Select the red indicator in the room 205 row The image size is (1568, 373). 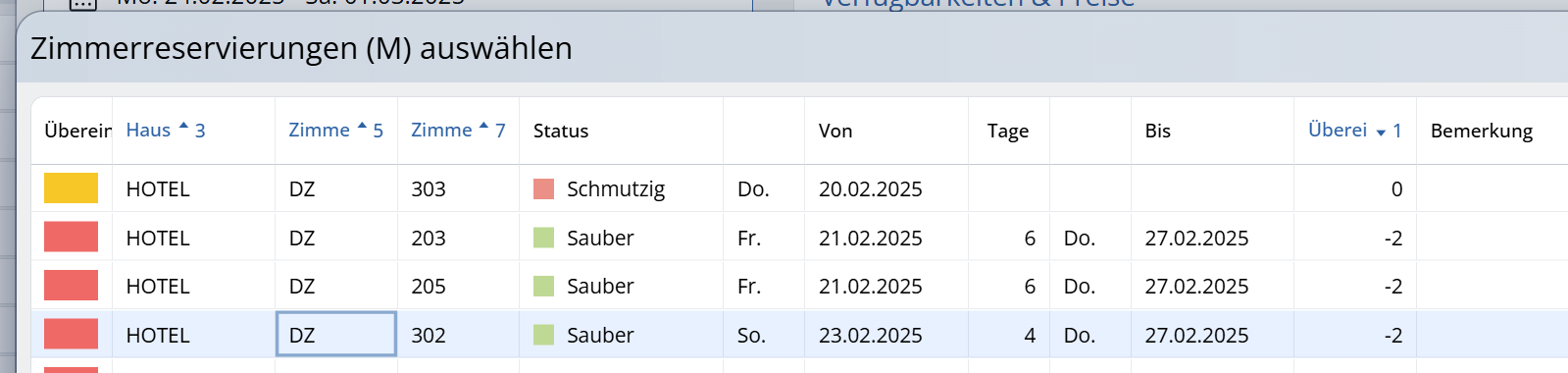click(x=71, y=286)
